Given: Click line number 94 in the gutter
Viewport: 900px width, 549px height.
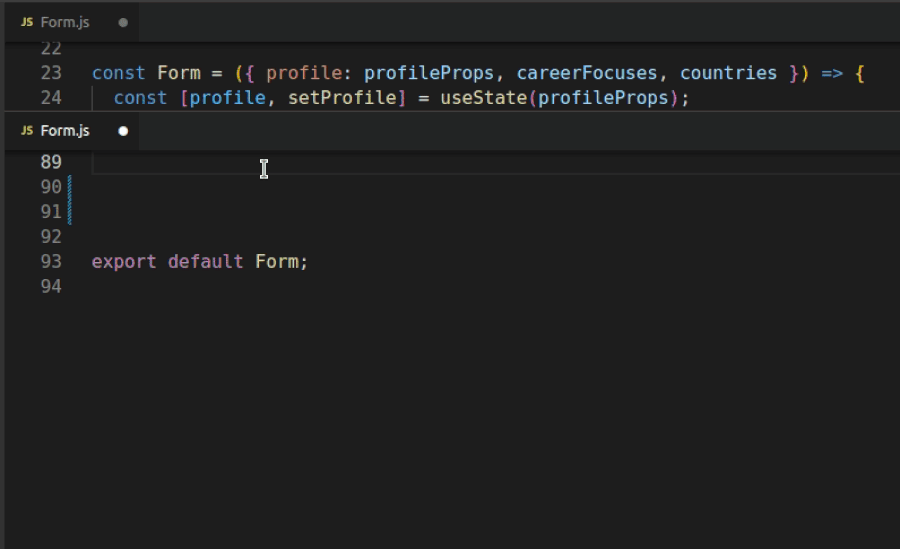Looking at the screenshot, I should tap(51, 287).
